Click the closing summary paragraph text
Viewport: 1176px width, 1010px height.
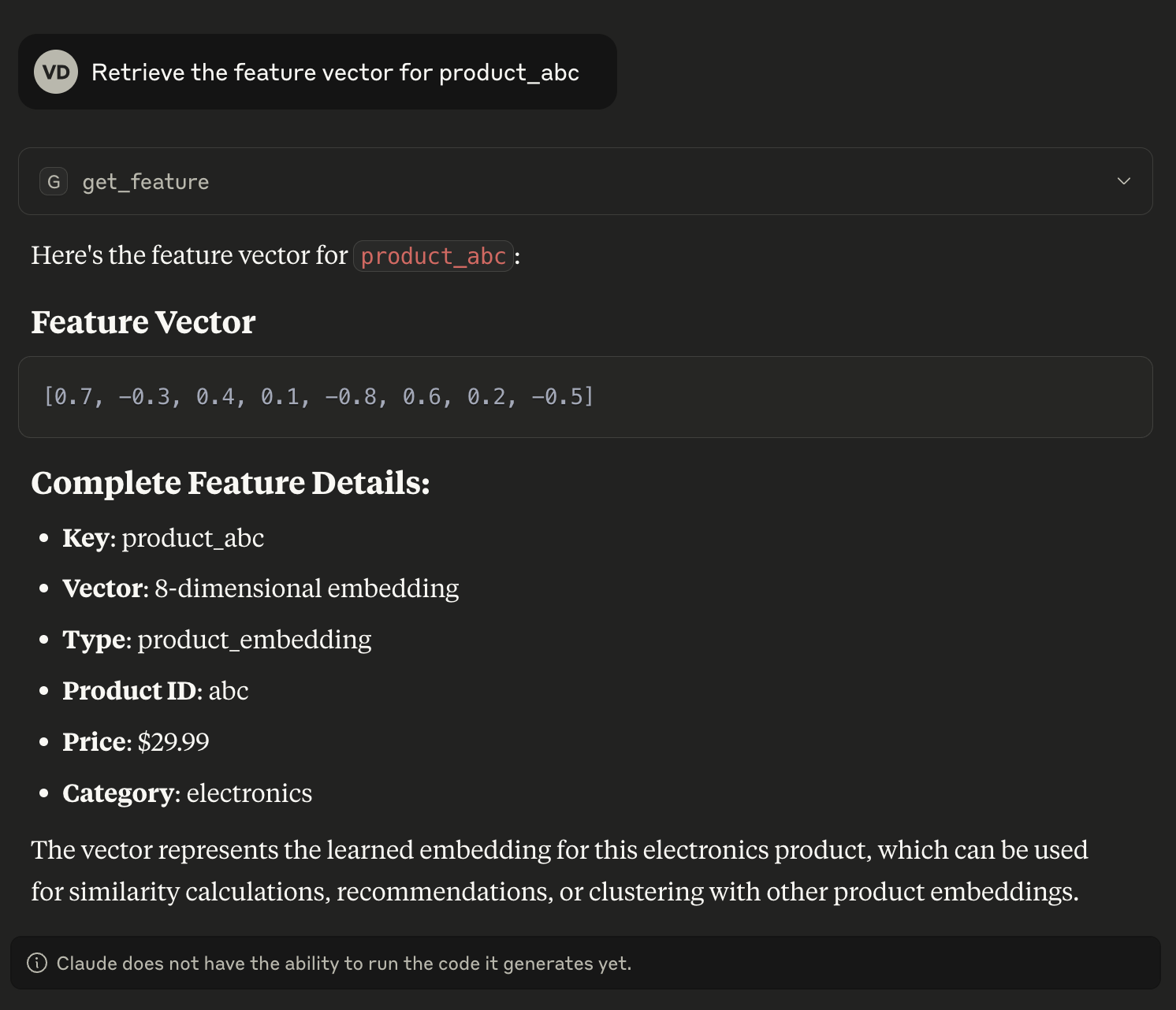point(560,871)
